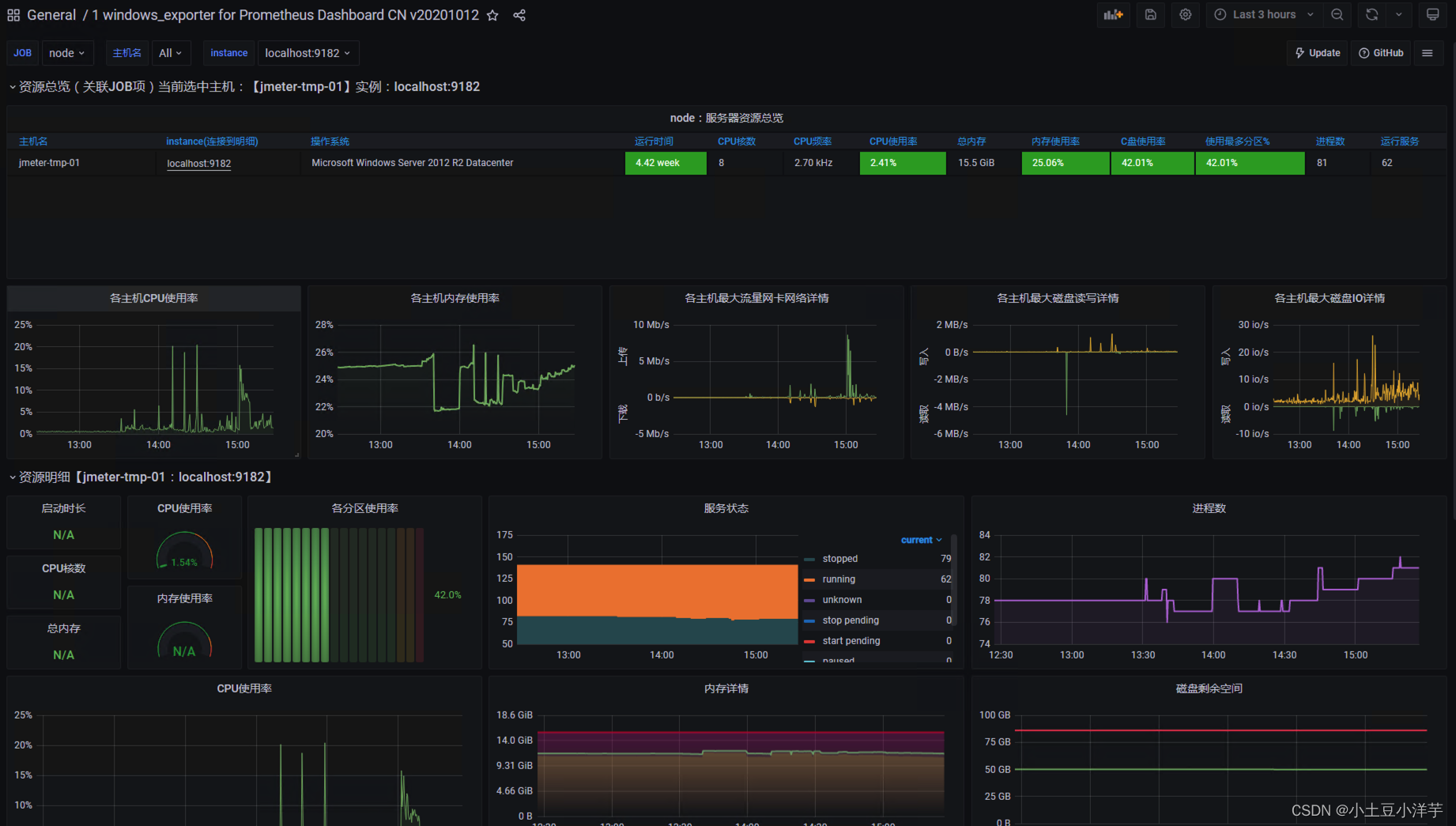Open dashboard settings gear

(1185, 14)
